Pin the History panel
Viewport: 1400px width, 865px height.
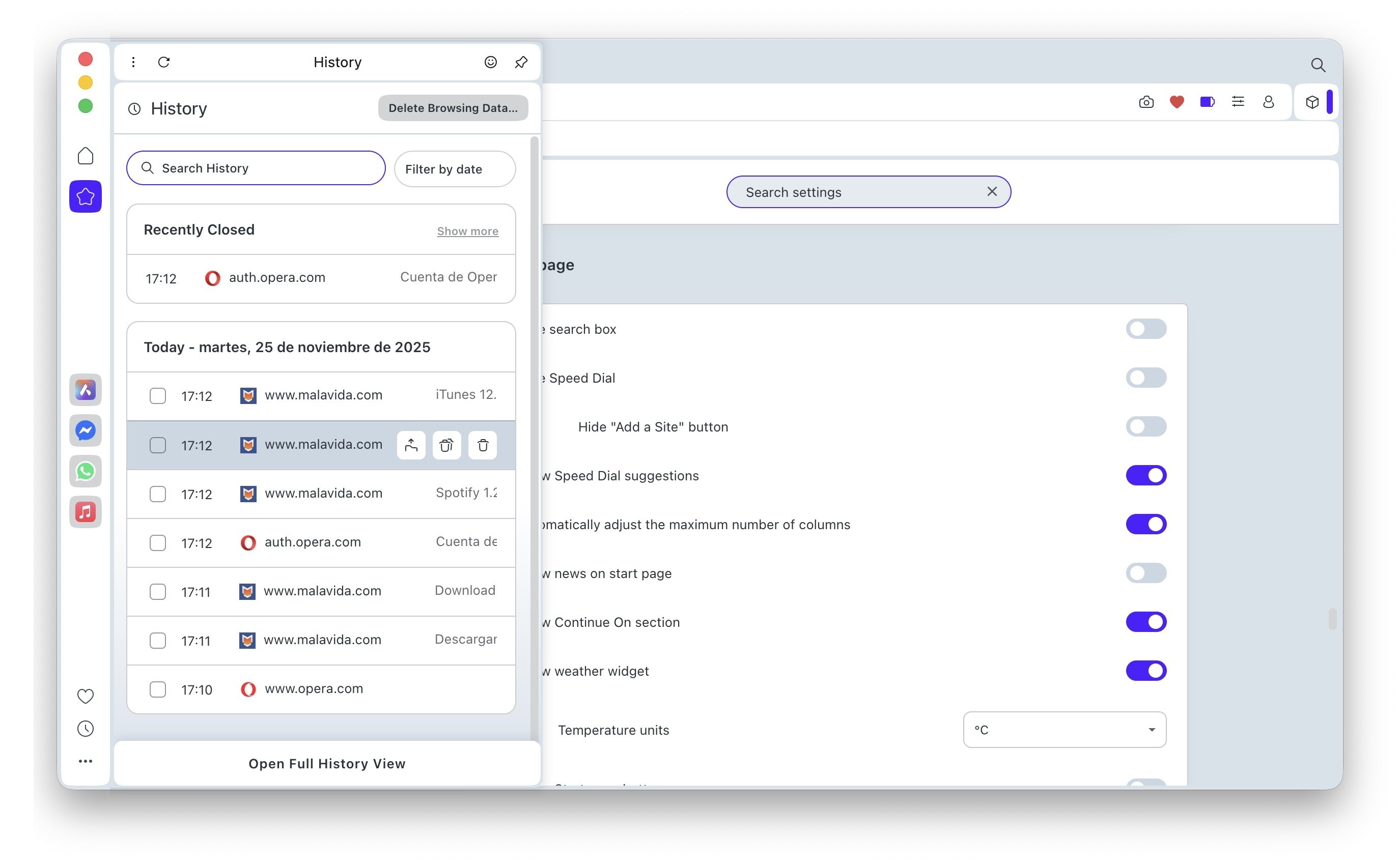coord(521,62)
